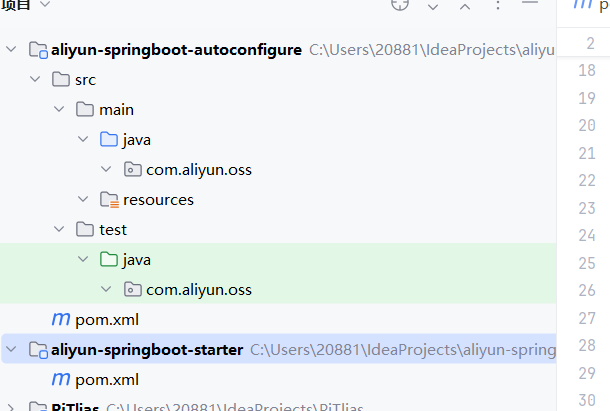Viewport: 610px width, 411px height.
Task: Click the aliyun-springboot-autoconfigure module folder icon
Action: pos(38,50)
